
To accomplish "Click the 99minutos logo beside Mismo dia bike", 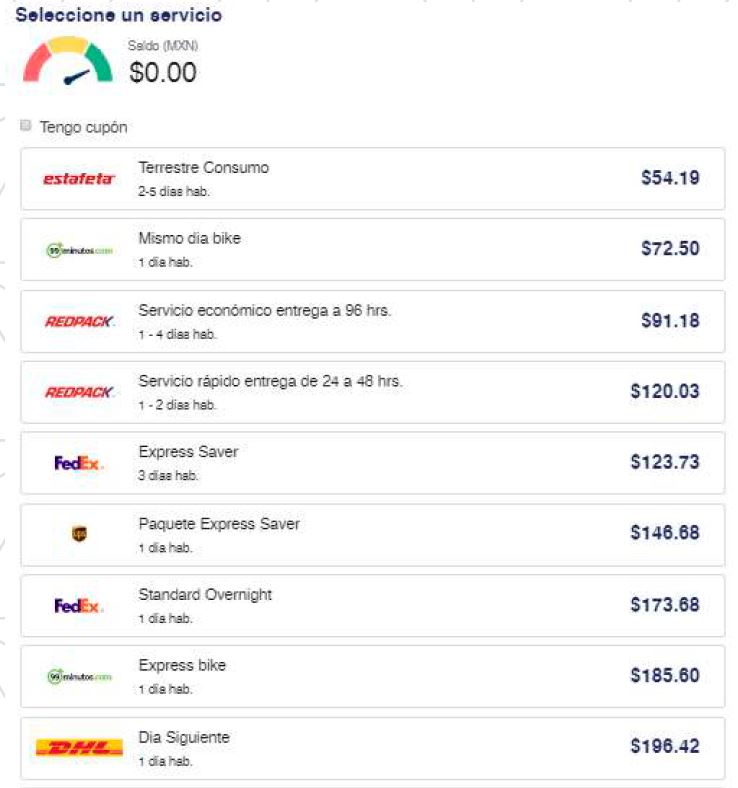I will point(79,250).
